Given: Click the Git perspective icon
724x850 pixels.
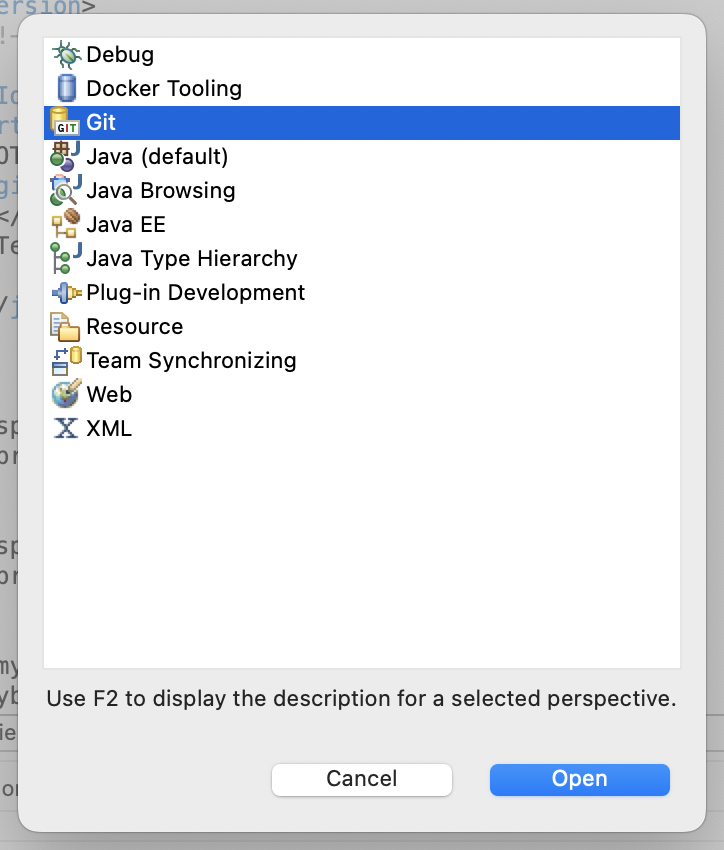Looking at the screenshot, I should (x=65, y=123).
